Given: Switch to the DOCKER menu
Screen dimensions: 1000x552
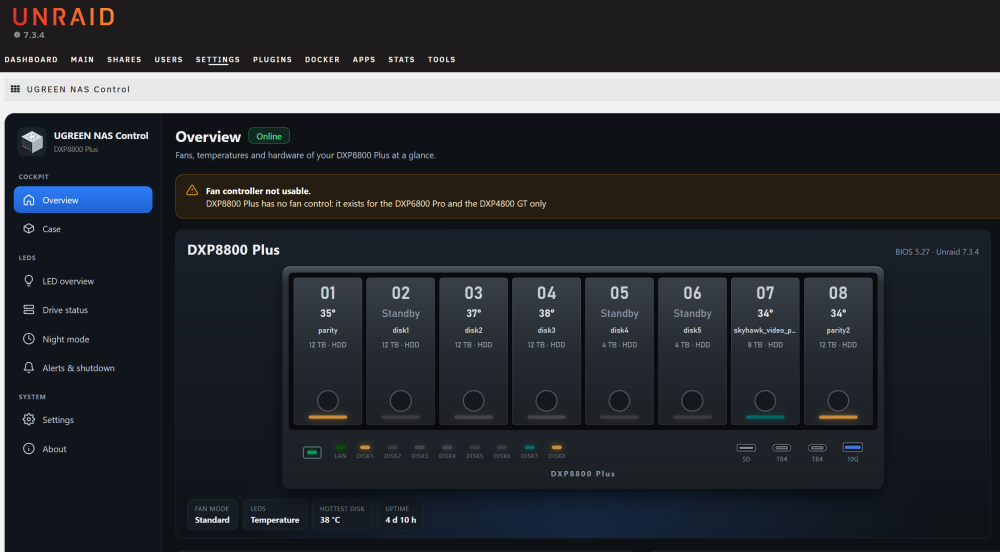Looking at the screenshot, I should pyautogui.click(x=322, y=59).
